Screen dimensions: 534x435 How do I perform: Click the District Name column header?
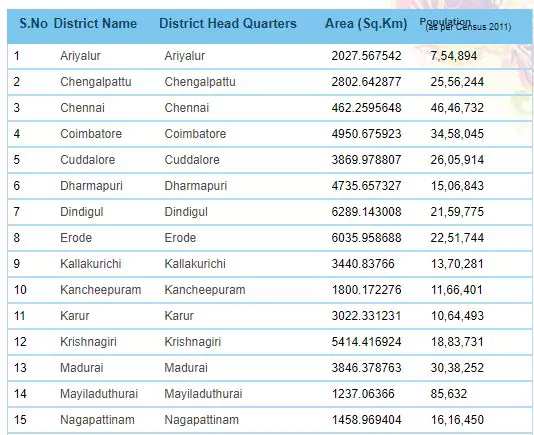[x=95, y=24]
